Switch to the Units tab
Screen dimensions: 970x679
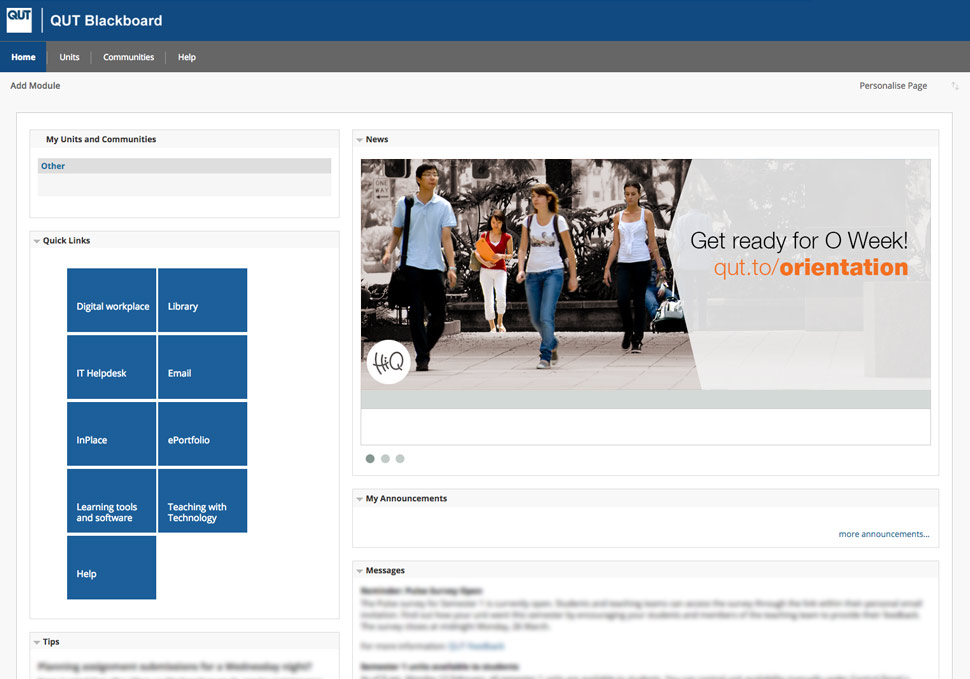(68, 57)
